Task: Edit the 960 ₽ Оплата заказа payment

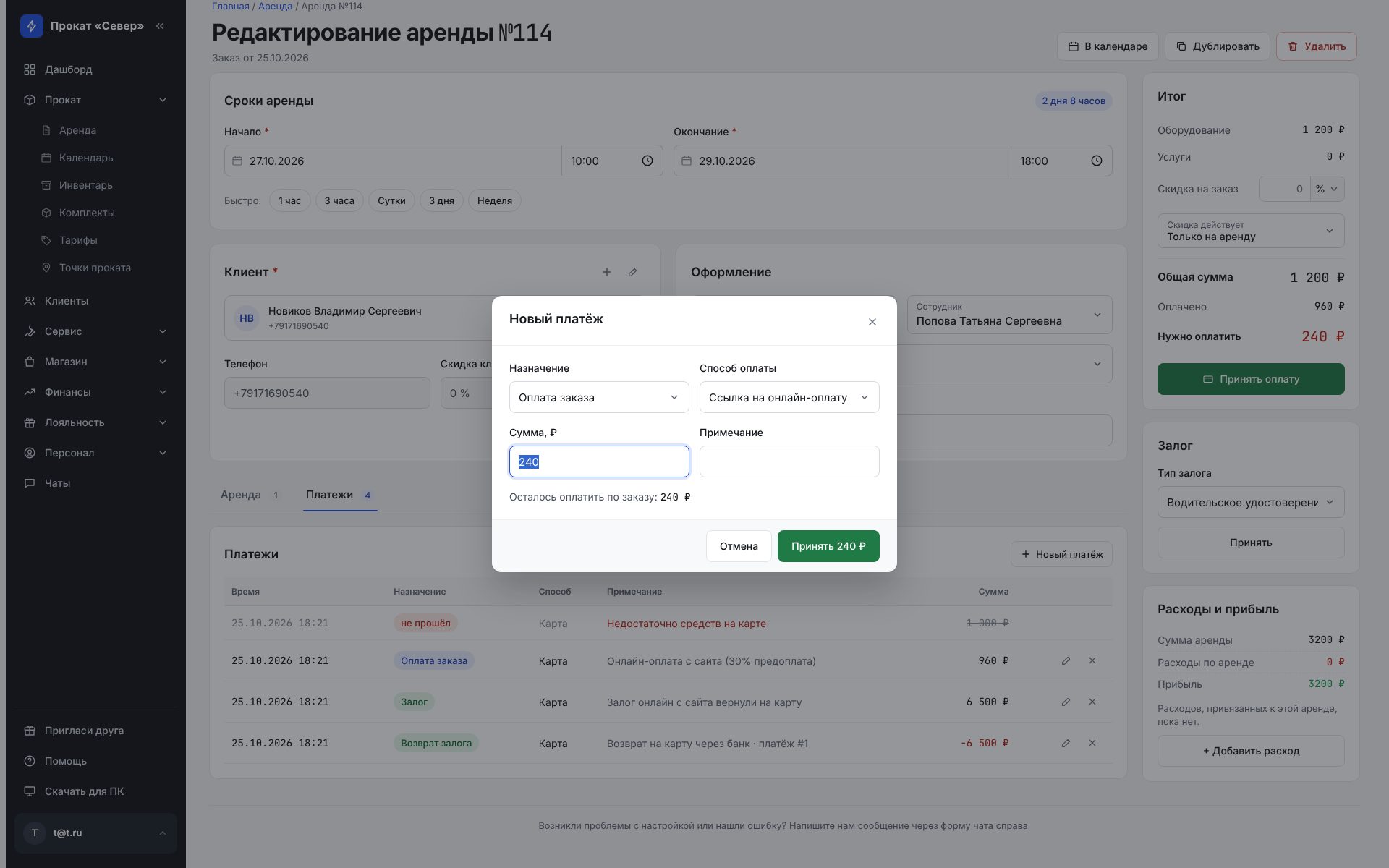Action: 1066,660
